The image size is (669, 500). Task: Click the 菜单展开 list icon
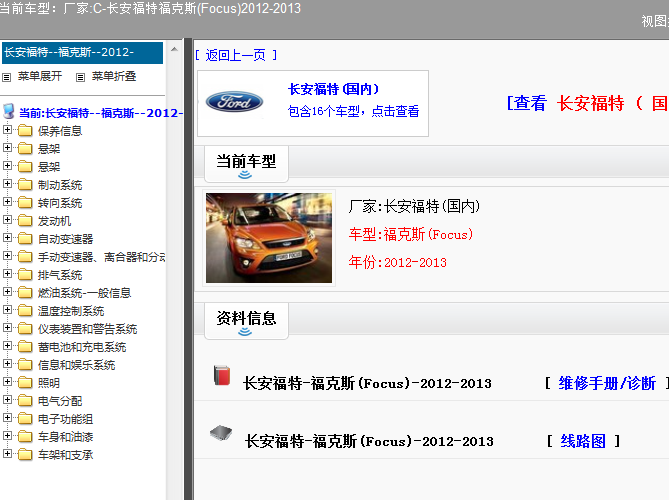tap(6, 77)
